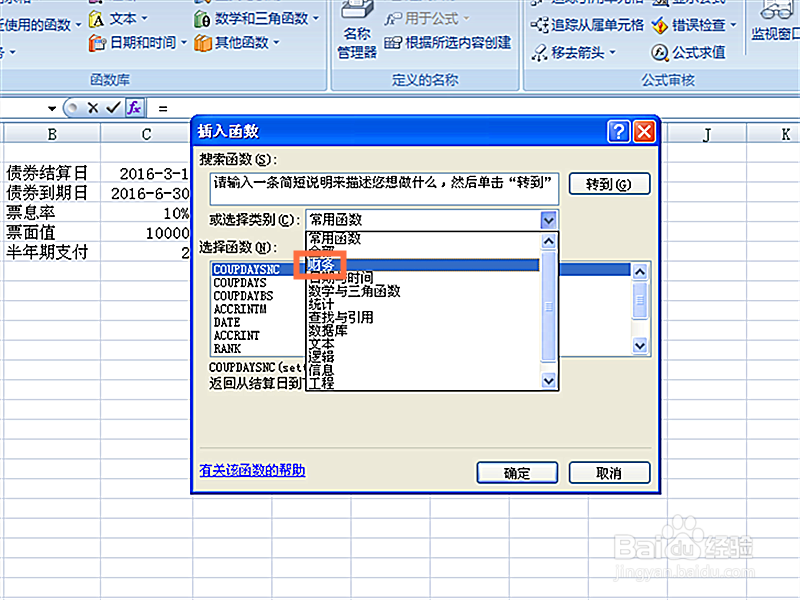Screen dimensions: 800x600
Task: Click the 确定 button
Action: (x=517, y=473)
